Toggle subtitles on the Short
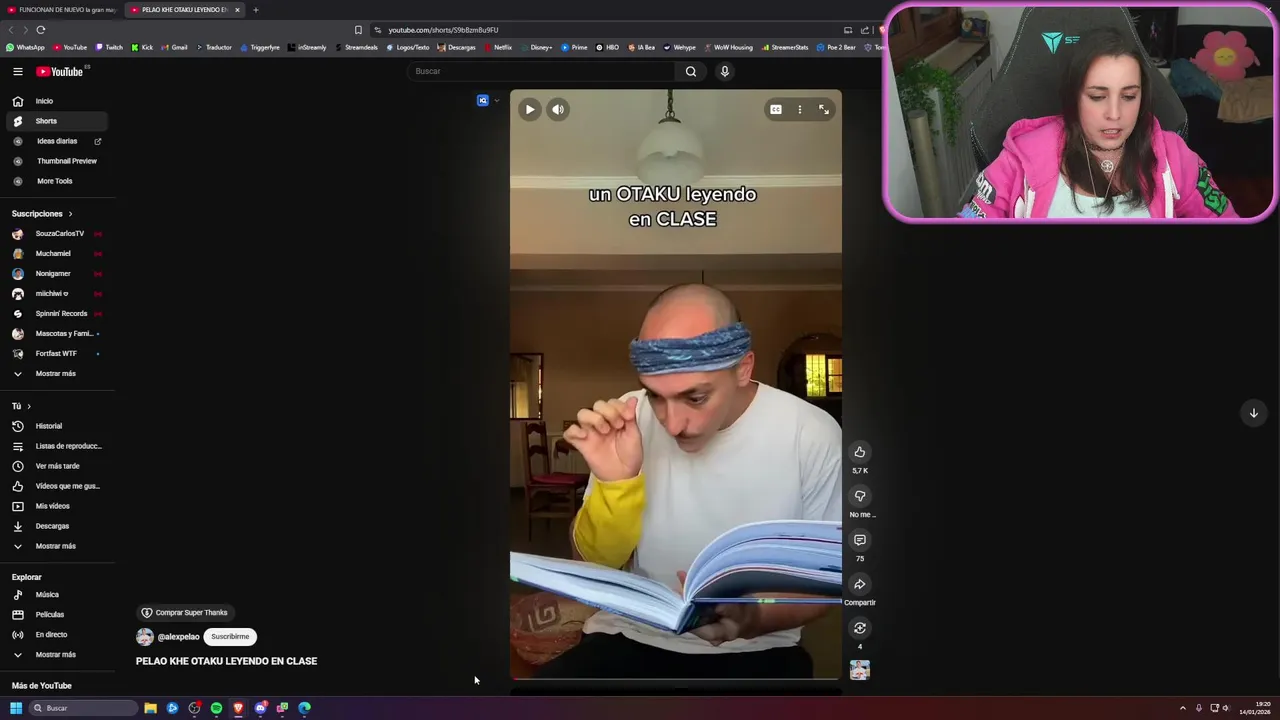The height and width of the screenshot is (720, 1280). coord(776,110)
